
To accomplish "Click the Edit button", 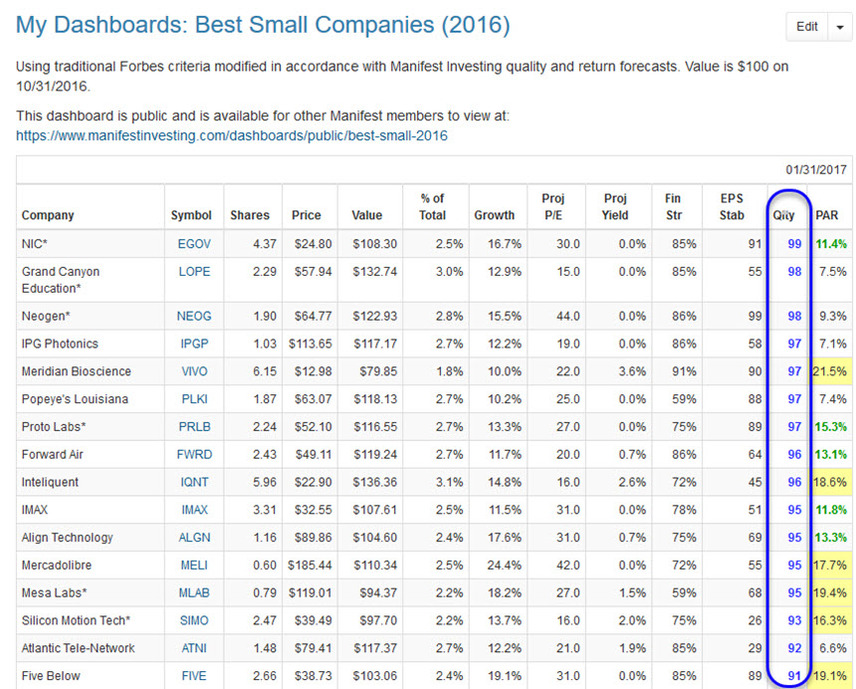I will (807, 27).
